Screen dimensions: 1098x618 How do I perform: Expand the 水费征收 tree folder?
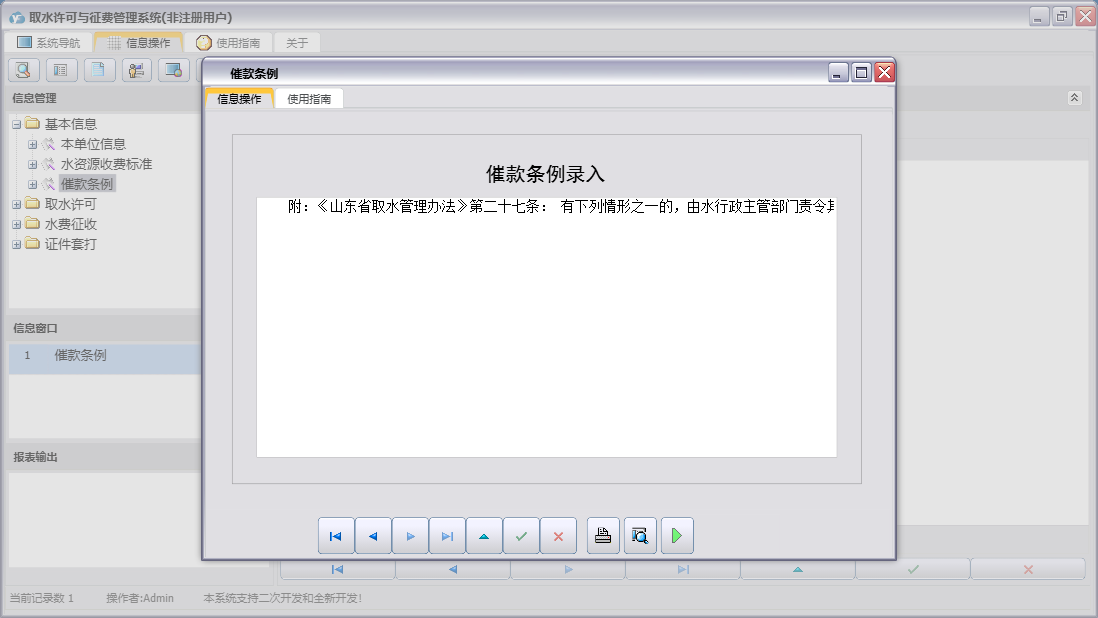pyautogui.click(x=17, y=224)
